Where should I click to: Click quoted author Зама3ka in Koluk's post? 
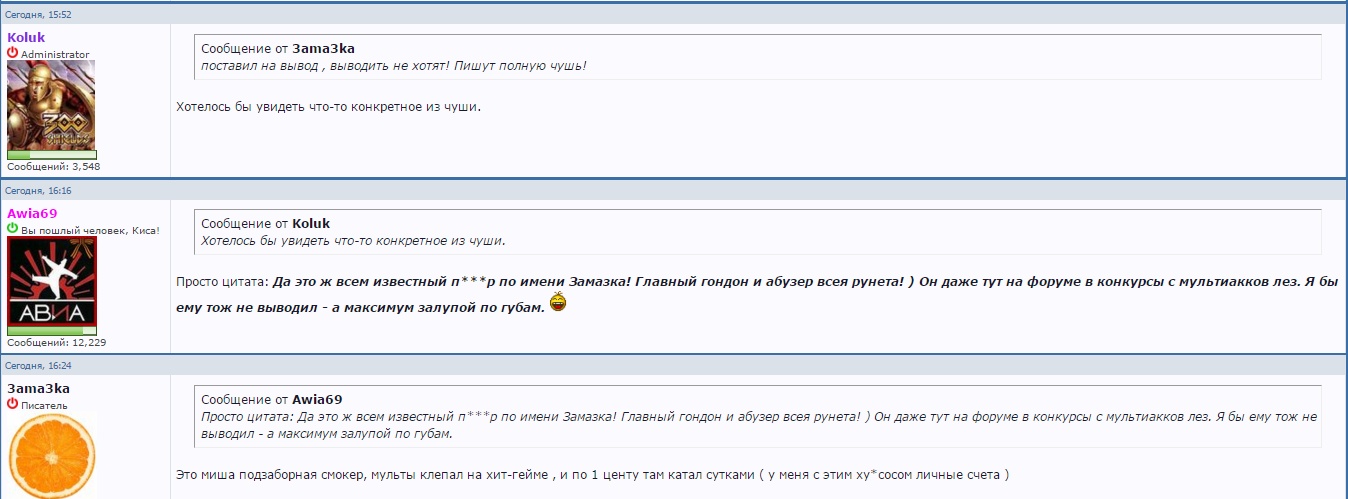tap(323, 48)
